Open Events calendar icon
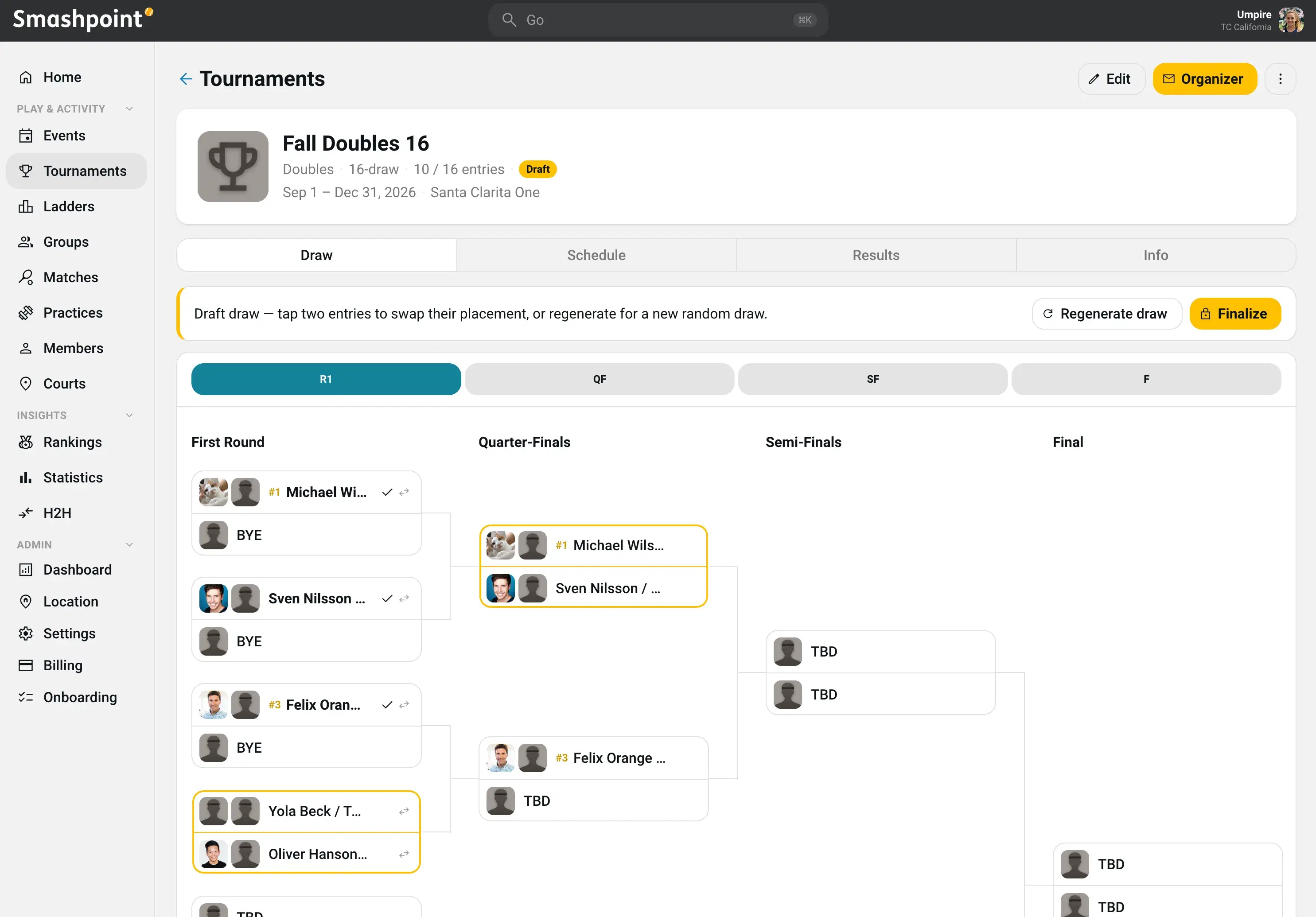The width and height of the screenshot is (1316, 917). [26, 136]
